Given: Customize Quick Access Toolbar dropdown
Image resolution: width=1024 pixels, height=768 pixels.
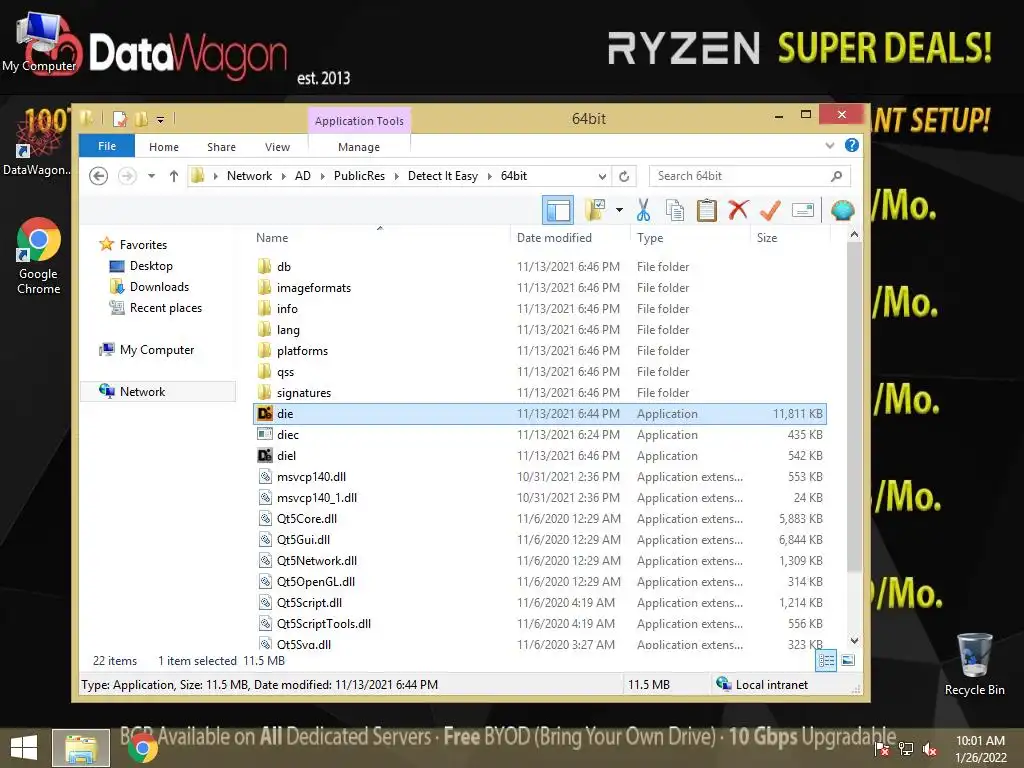Looking at the screenshot, I should 160,120.
